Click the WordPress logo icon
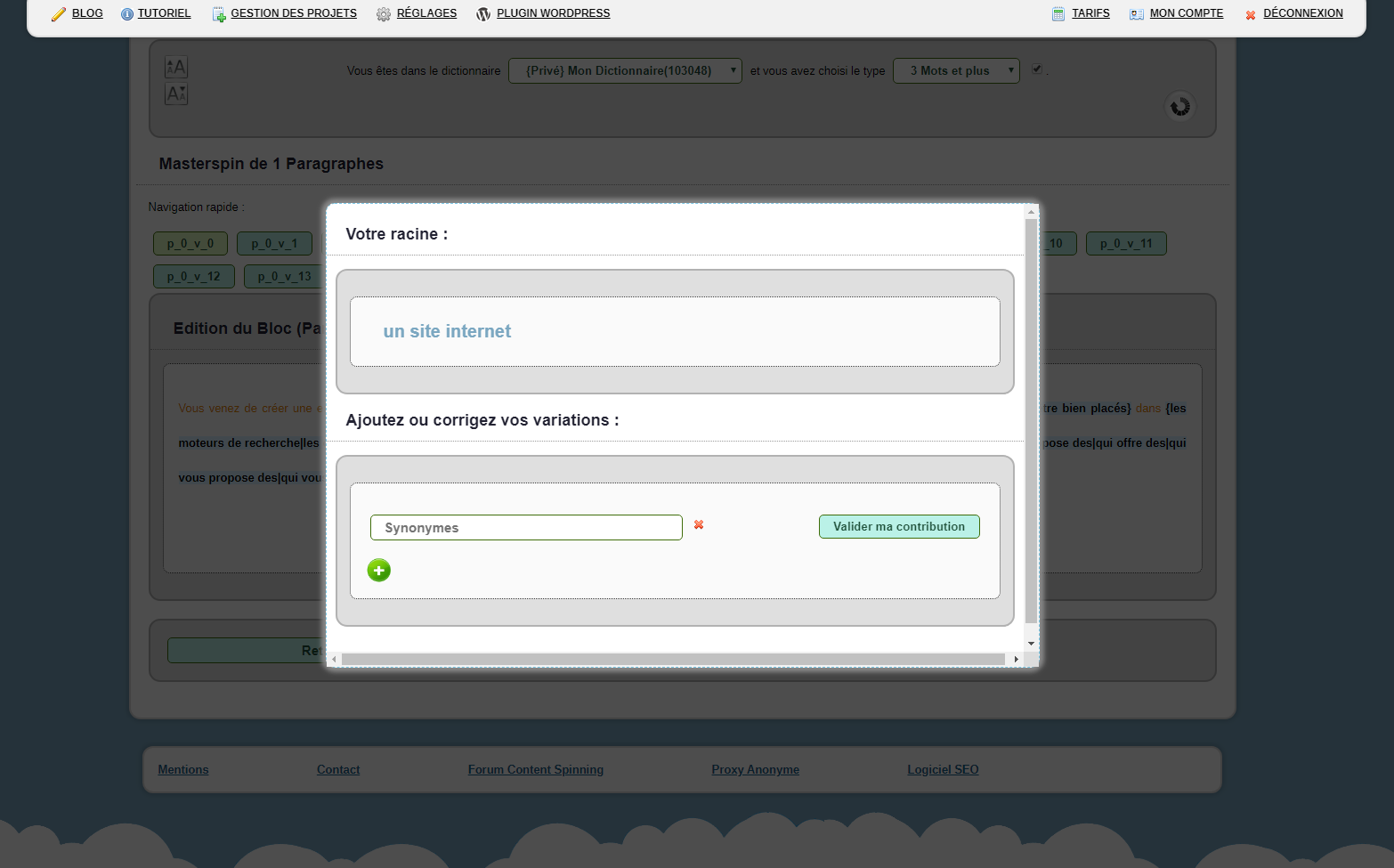This screenshot has width=1394, height=868. tap(483, 14)
